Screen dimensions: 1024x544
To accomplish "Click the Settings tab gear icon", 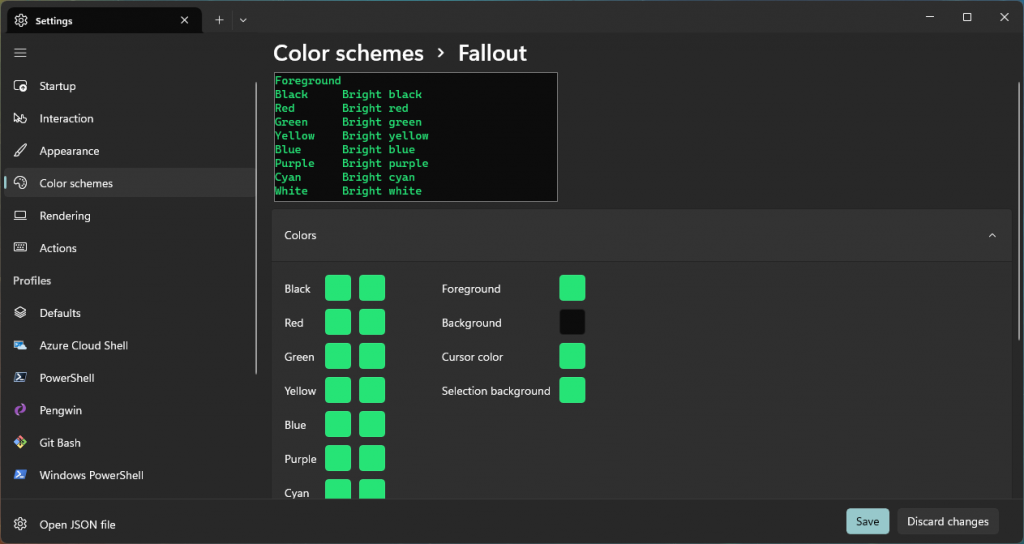I will 21,20.
